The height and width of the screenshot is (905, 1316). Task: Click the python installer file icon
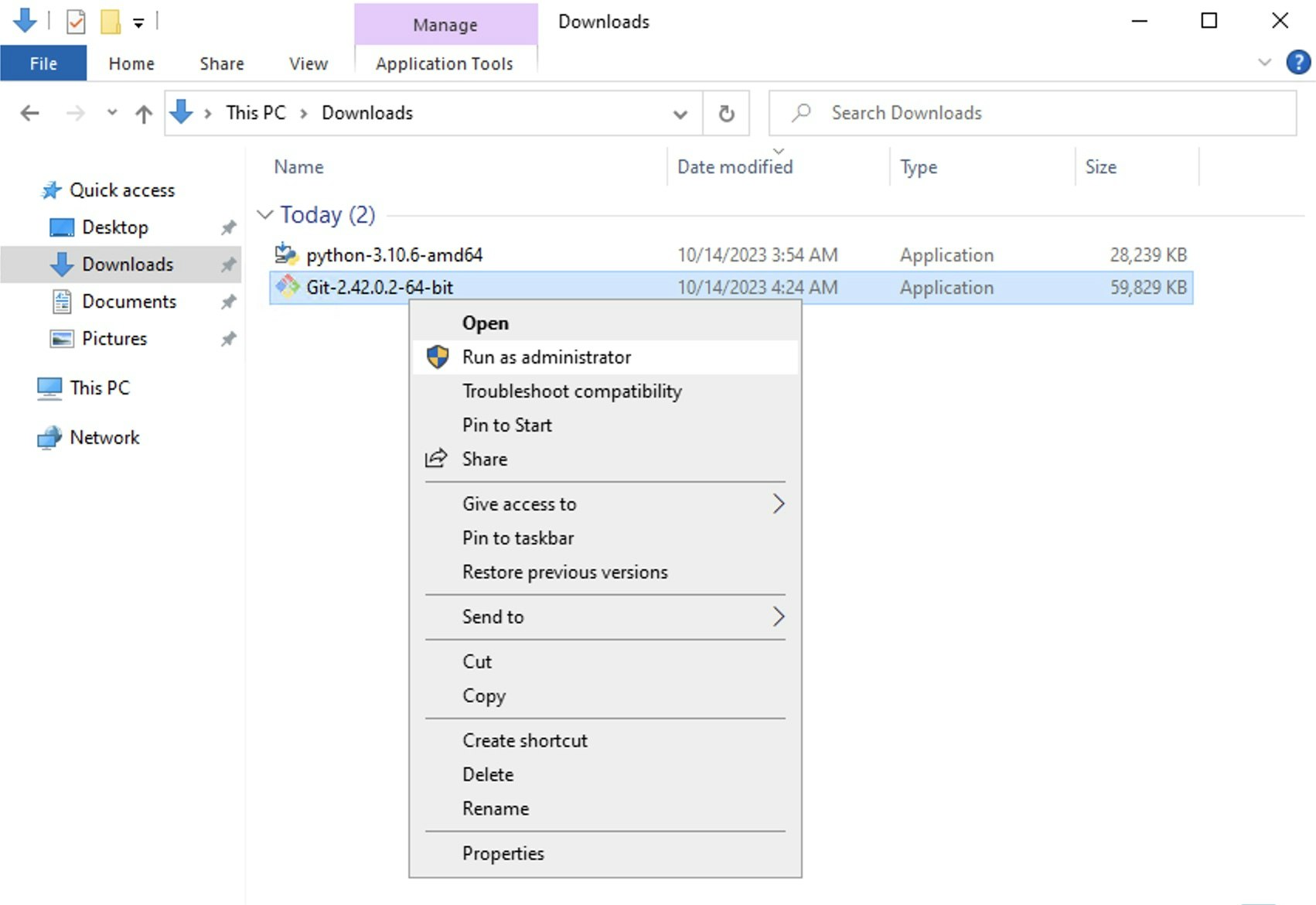(287, 254)
